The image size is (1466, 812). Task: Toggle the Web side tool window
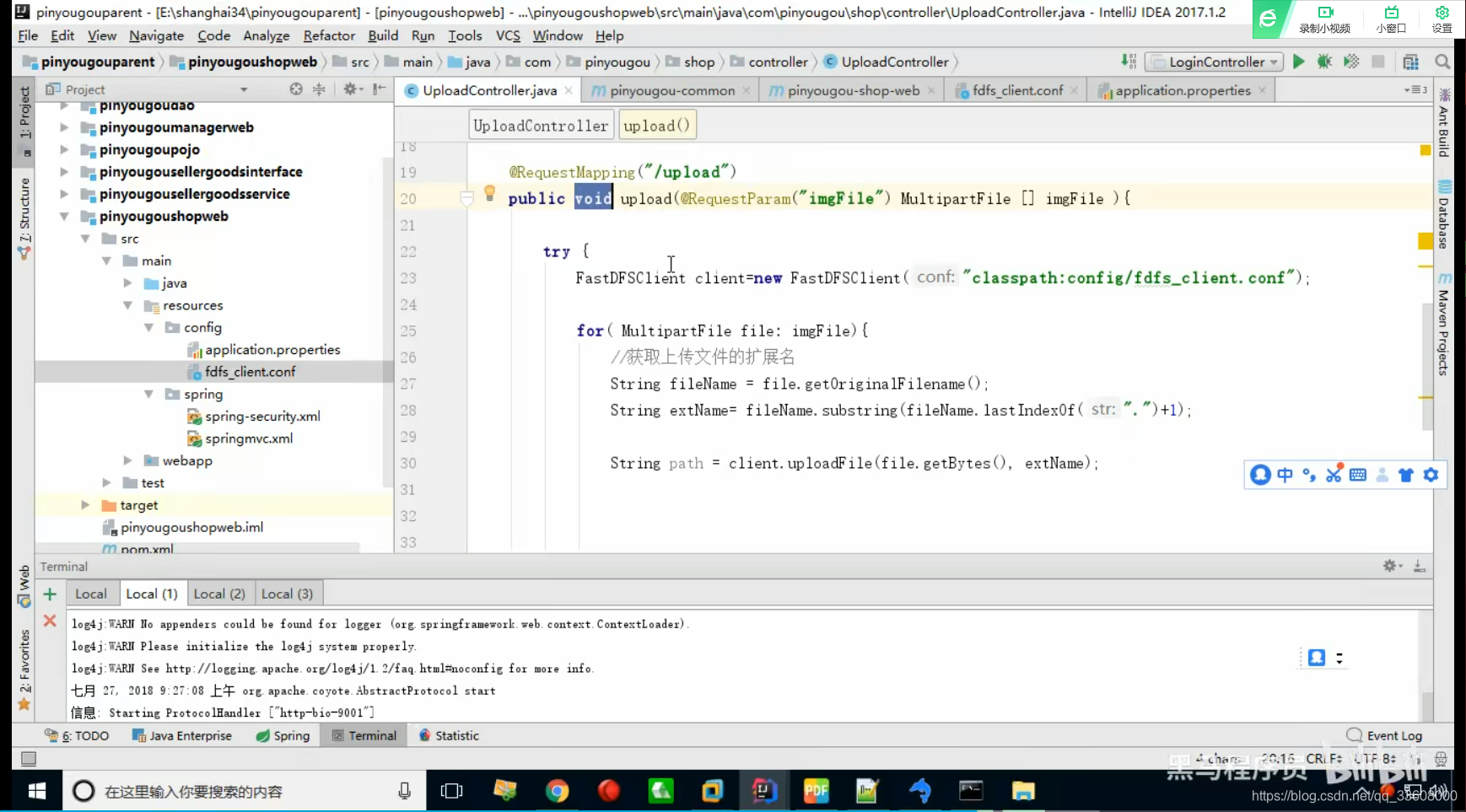pyautogui.click(x=24, y=586)
